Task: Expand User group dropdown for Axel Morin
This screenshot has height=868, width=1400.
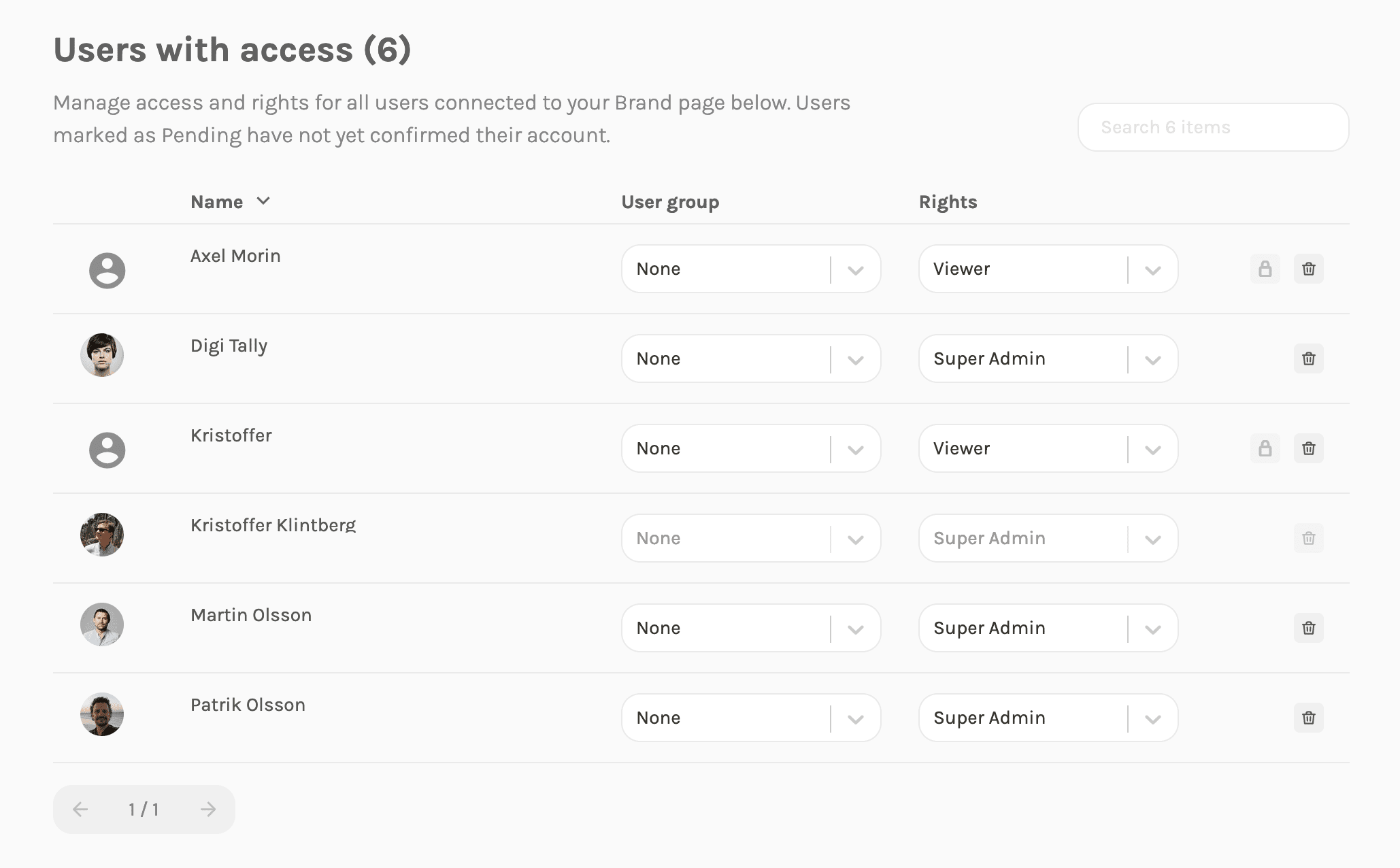Action: pos(856,268)
